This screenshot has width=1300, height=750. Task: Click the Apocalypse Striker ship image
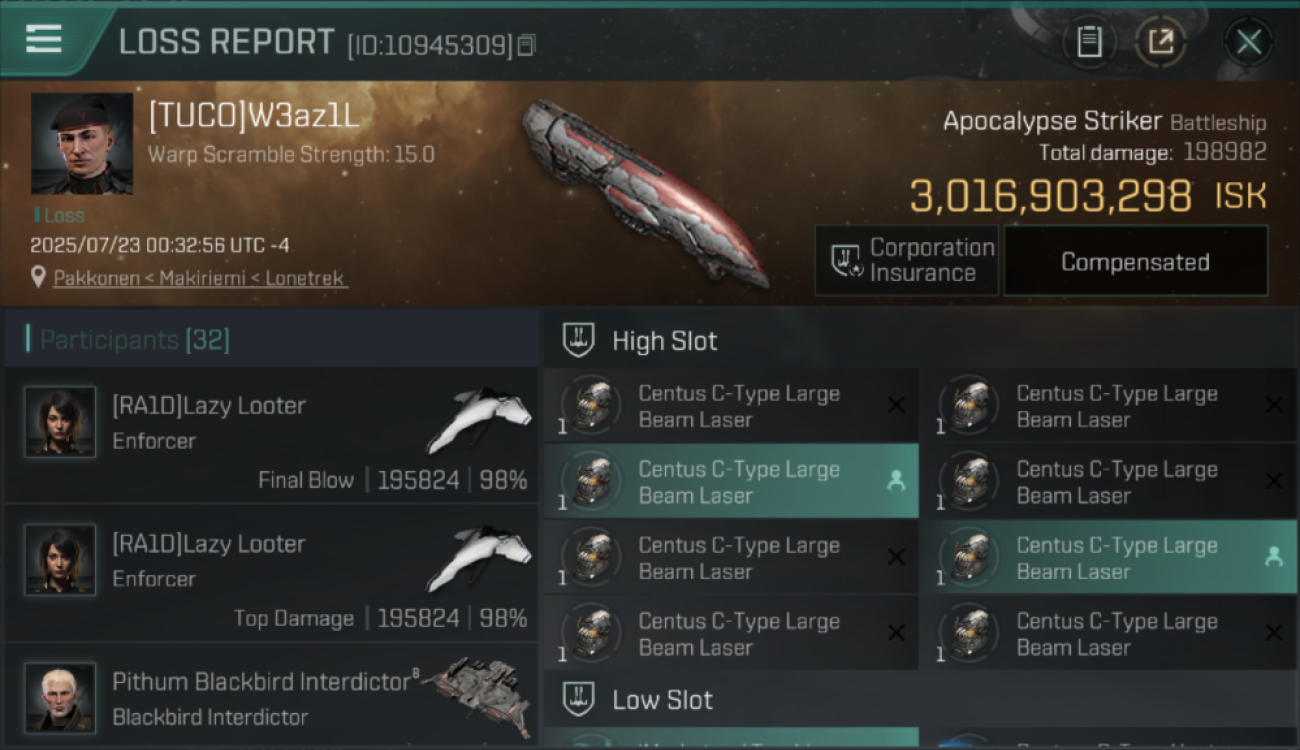click(x=645, y=191)
